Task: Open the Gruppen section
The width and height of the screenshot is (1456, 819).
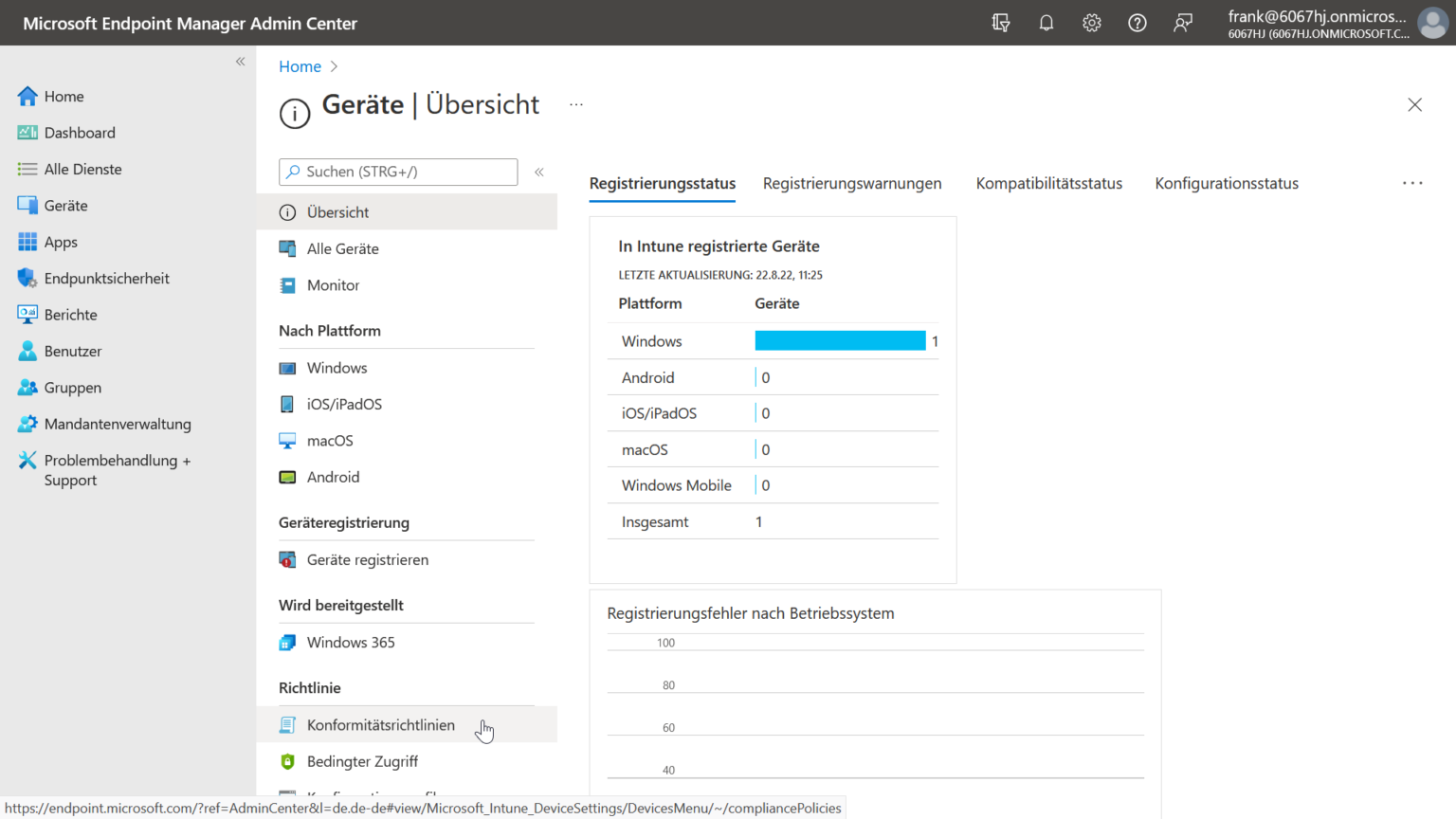Action: click(x=70, y=387)
